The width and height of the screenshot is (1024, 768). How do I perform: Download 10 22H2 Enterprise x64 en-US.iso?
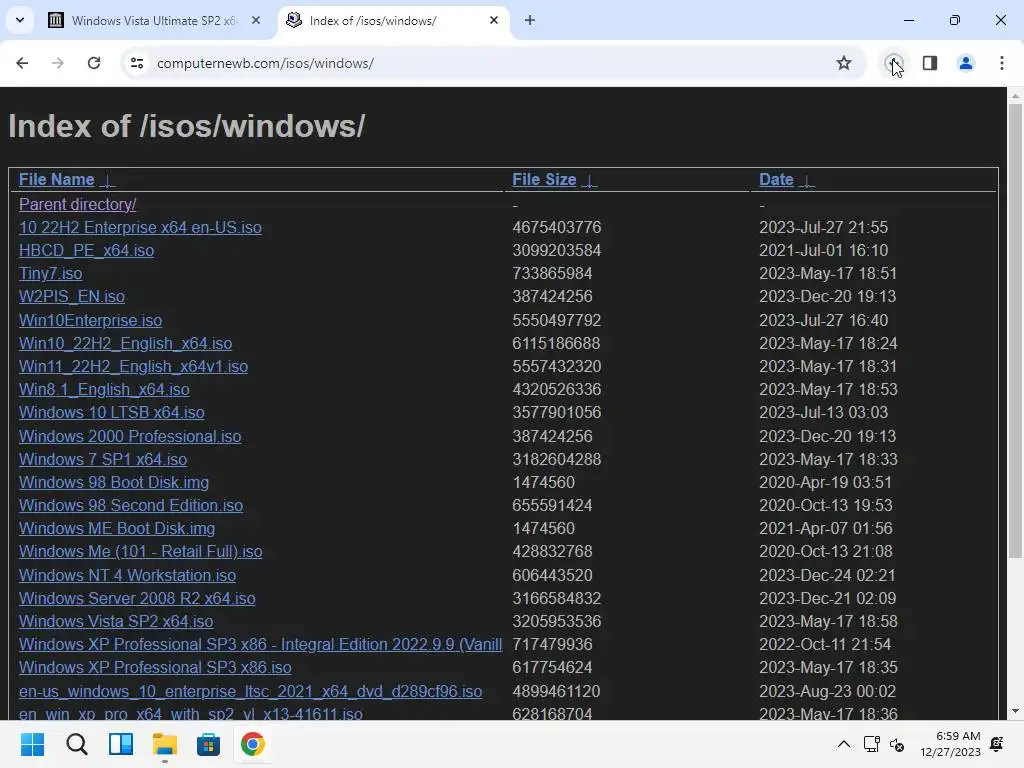(x=140, y=227)
